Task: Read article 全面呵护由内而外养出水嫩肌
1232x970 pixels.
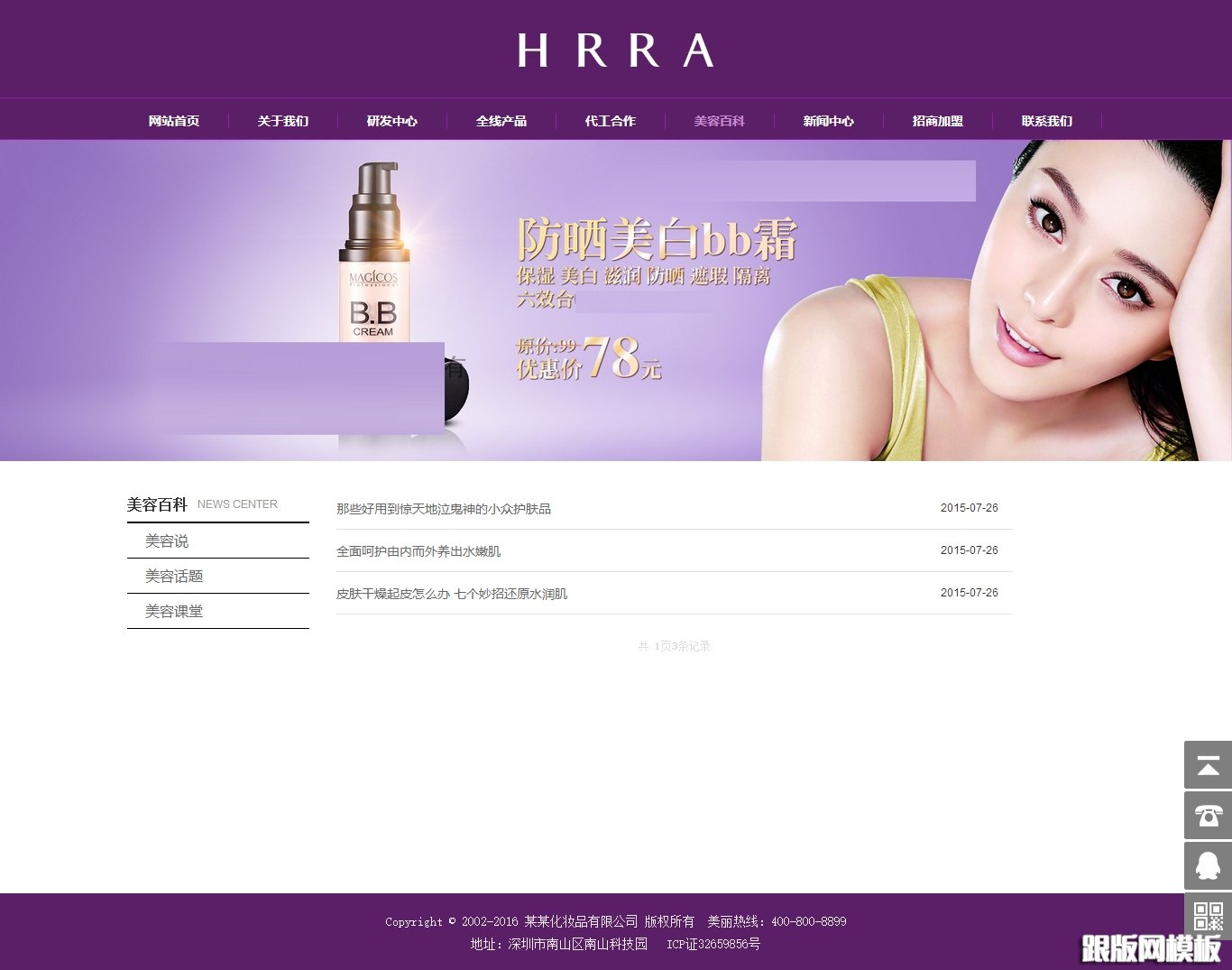Action: pos(418,551)
